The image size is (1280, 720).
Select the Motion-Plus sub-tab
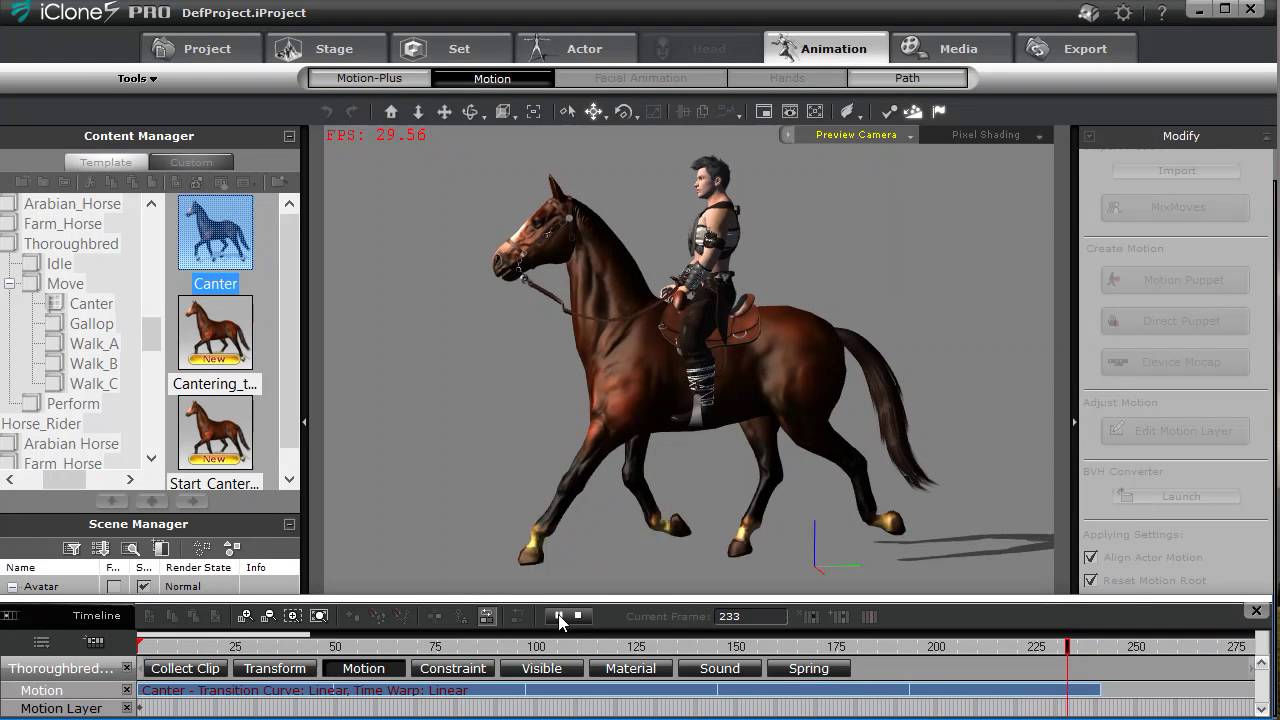[x=369, y=78]
